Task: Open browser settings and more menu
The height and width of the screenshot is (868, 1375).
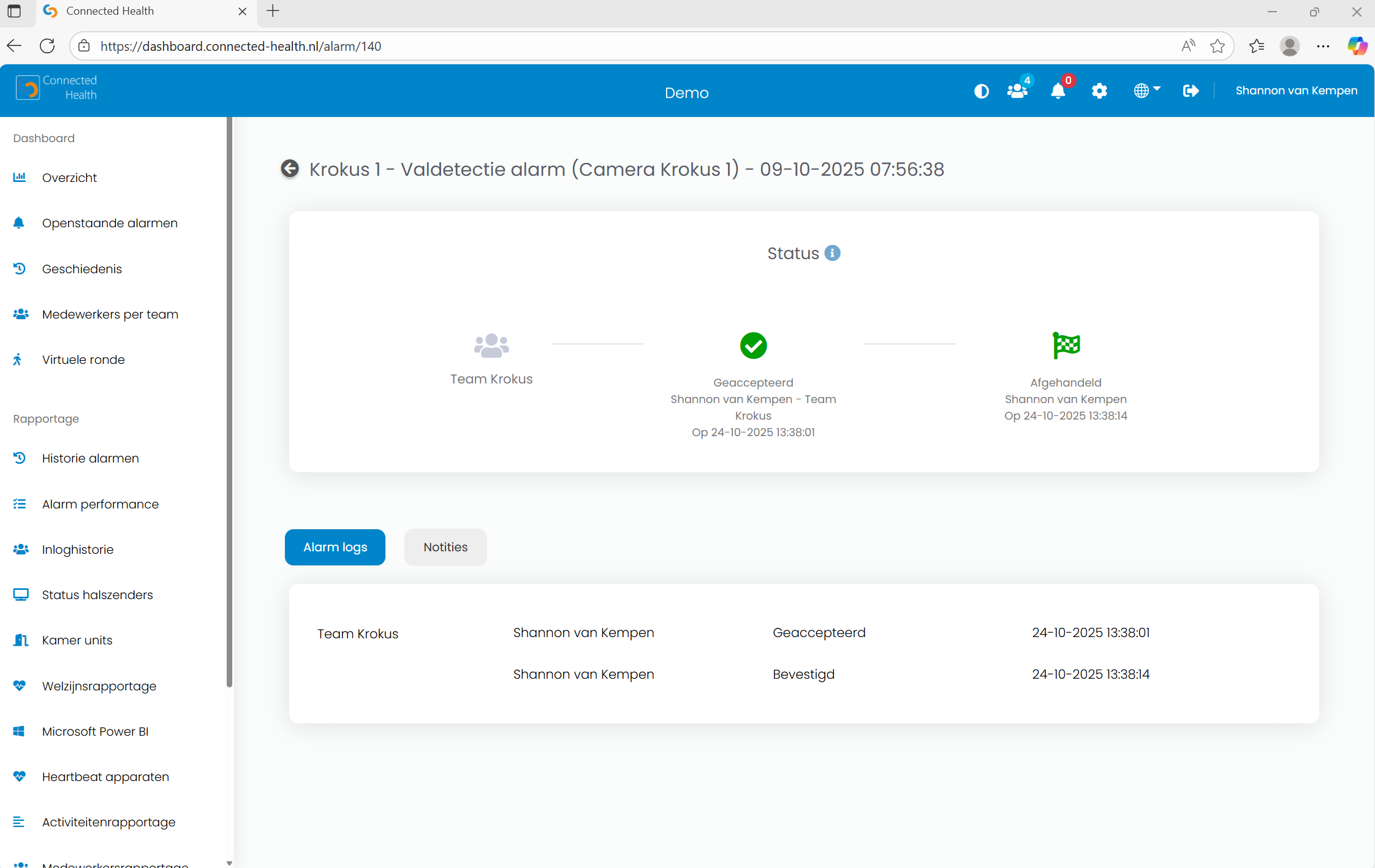Action: [1323, 46]
